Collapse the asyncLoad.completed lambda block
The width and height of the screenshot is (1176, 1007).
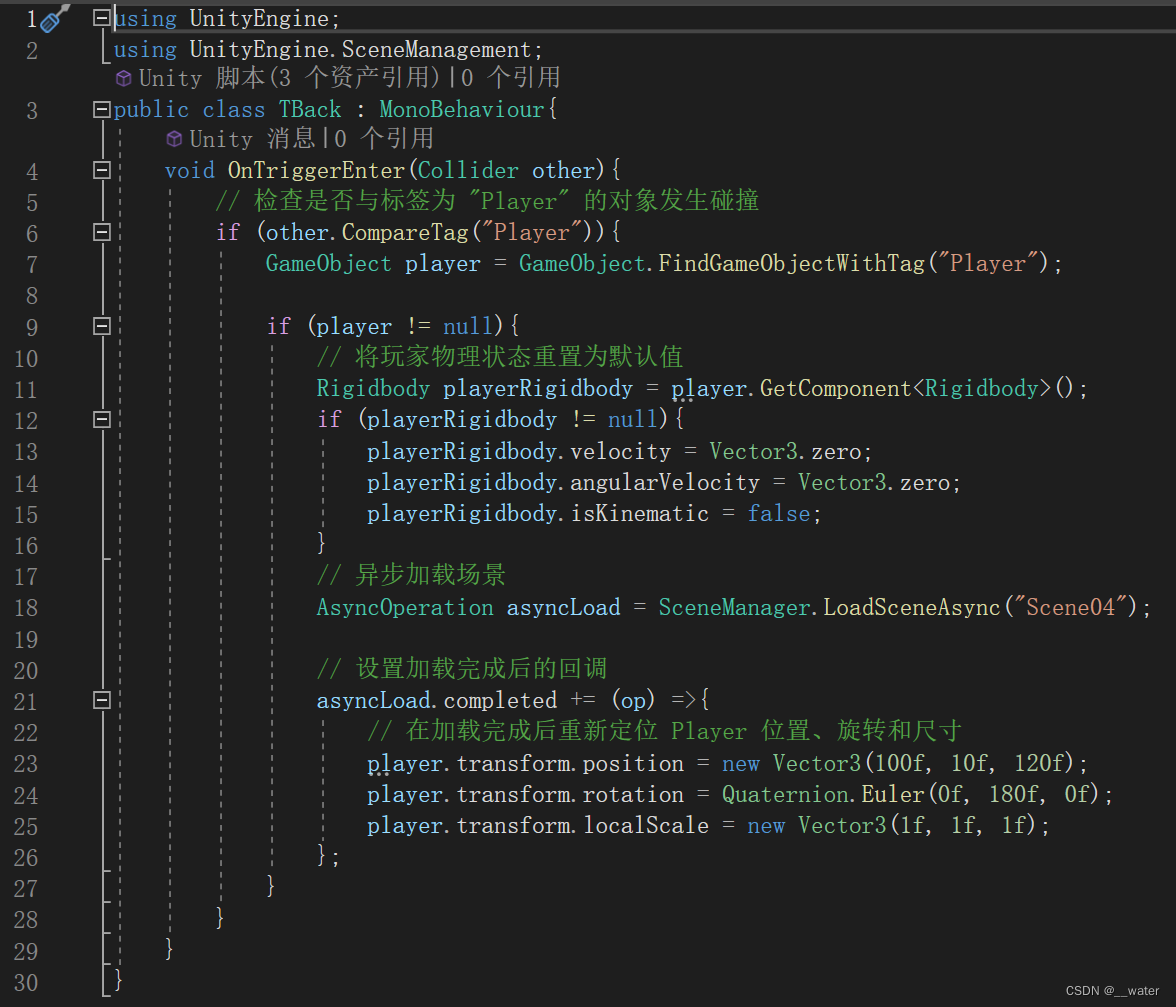click(x=101, y=700)
